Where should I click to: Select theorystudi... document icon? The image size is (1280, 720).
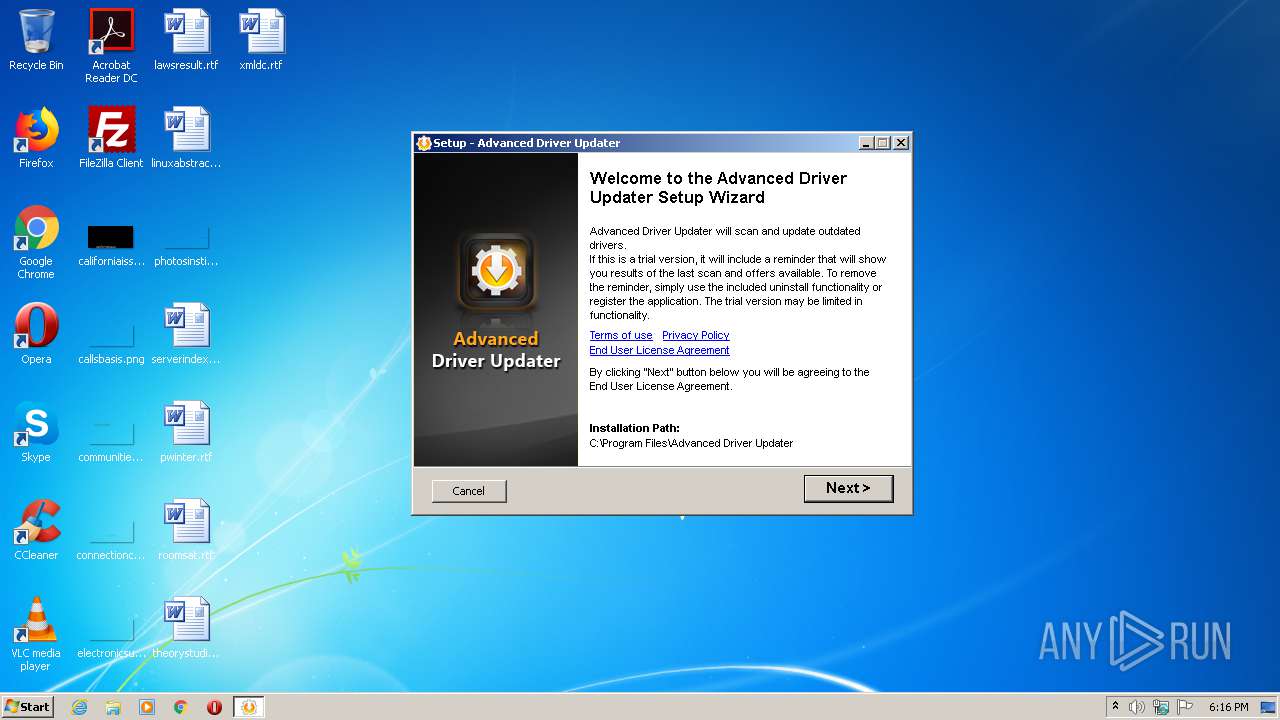click(x=186, y=628)
